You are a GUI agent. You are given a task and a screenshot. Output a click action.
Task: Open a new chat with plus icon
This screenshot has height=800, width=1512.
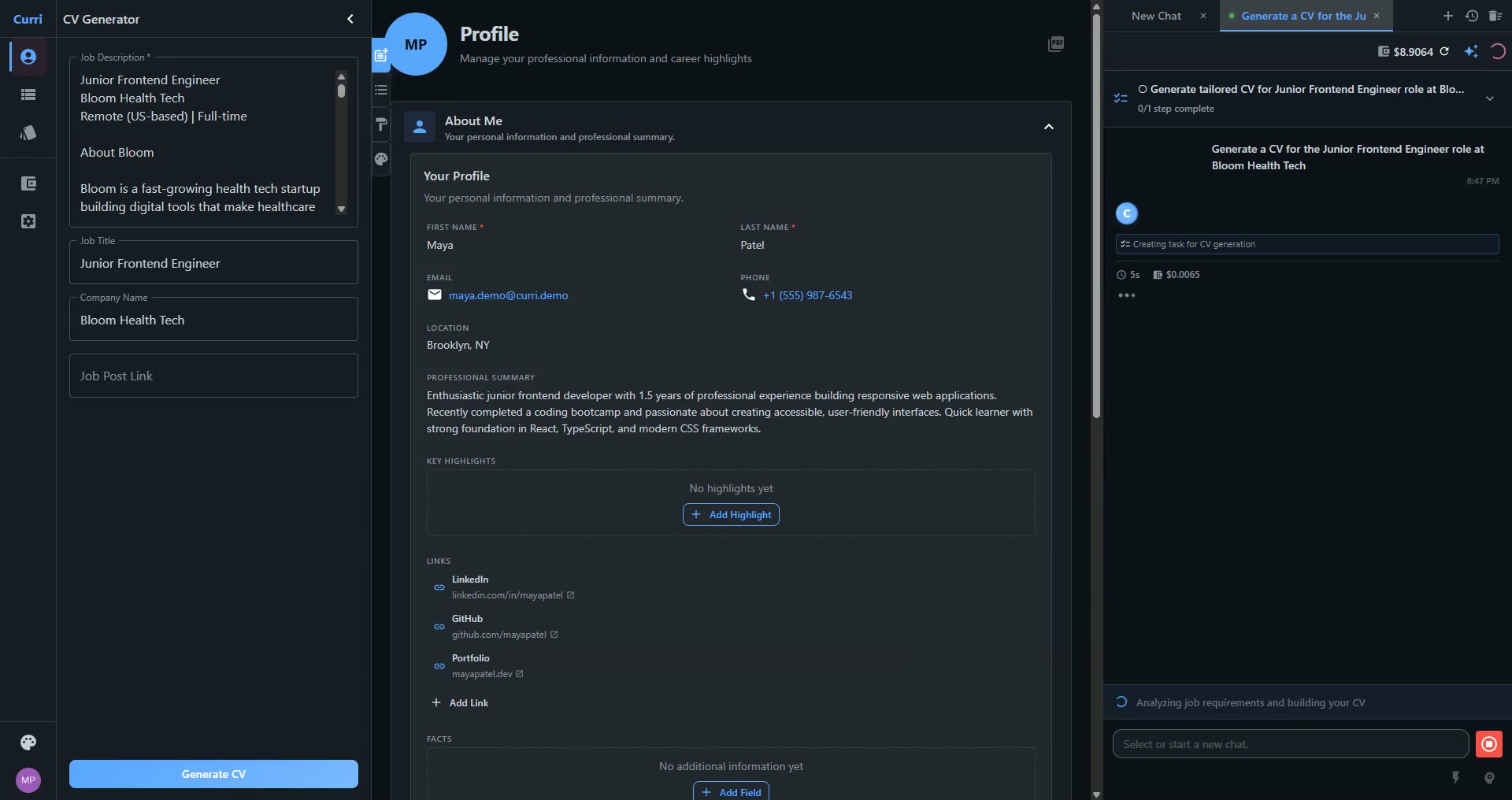tap(1447, 16)
